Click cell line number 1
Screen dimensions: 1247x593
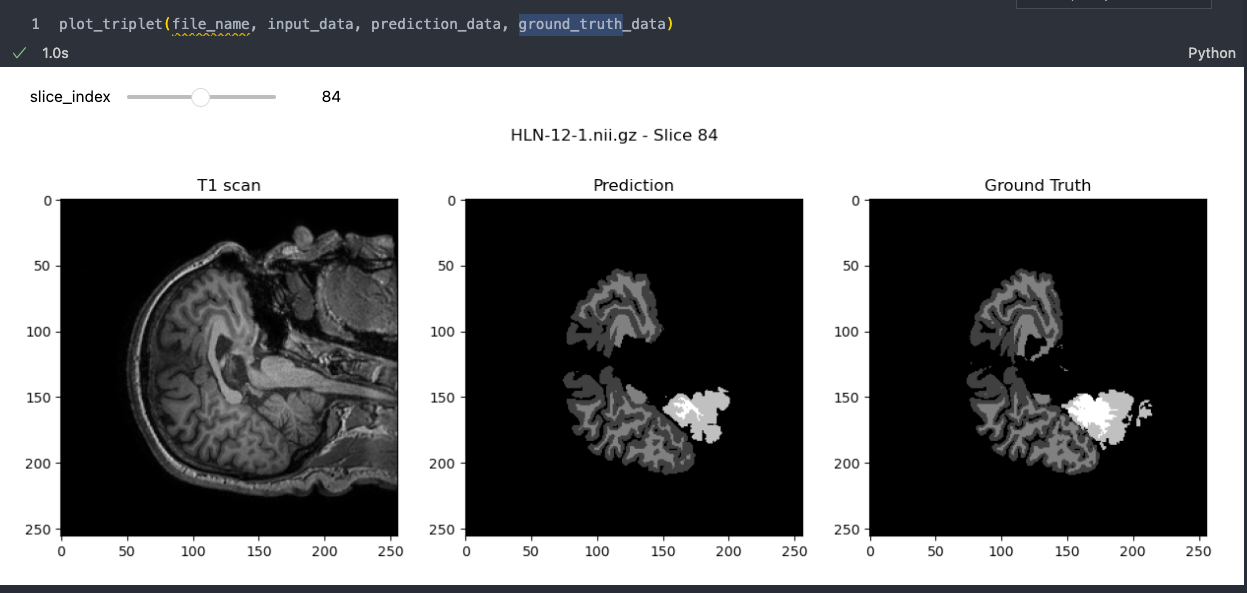click(x=35, y=23)
